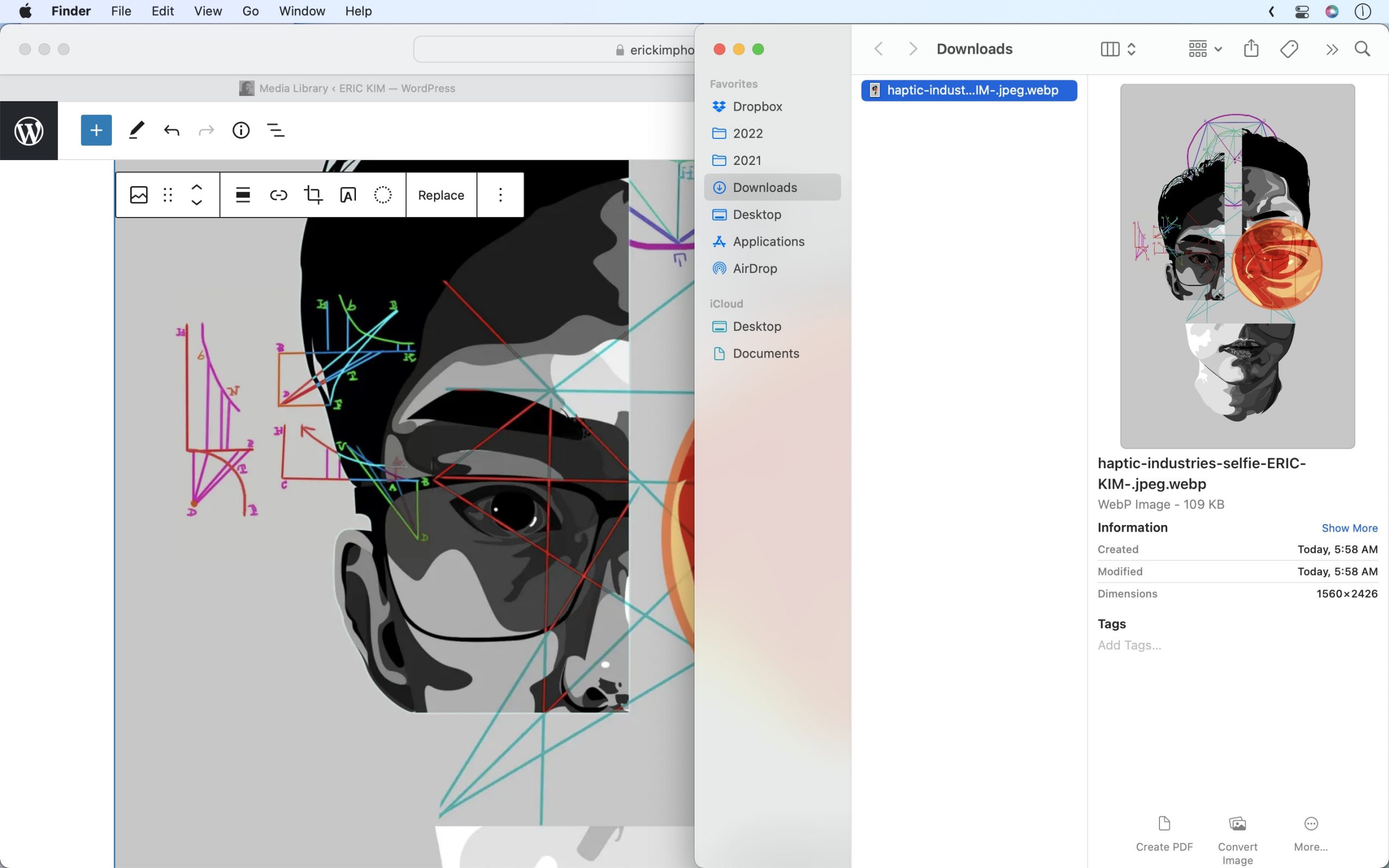Apply duotone filter circle icon
1389x868 pixels.
pyautogui.click(x=383, y=195)
